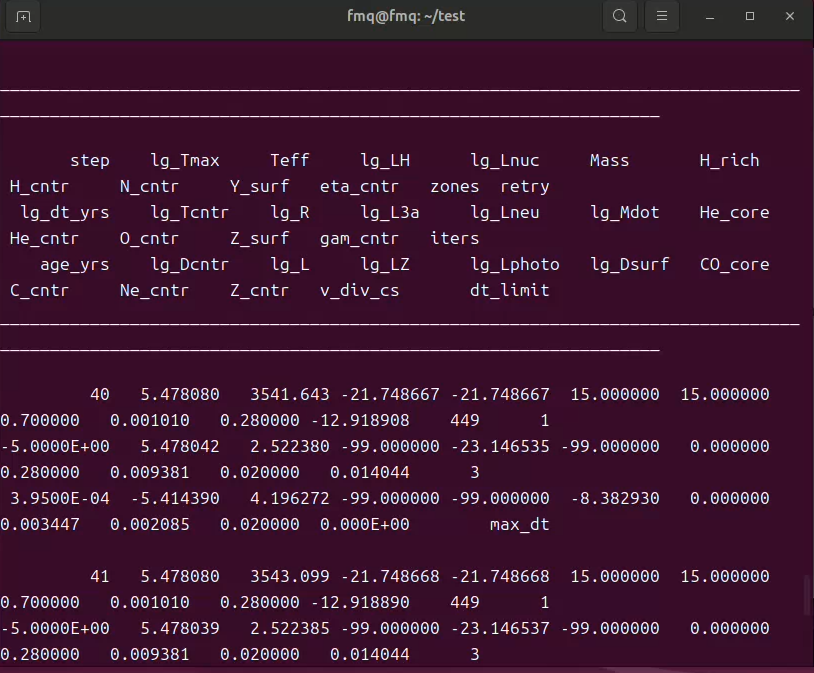The width and height of the screenshot is (814, 673).
Task: Open the hamburger menu
Action: [x=661, y=16]
